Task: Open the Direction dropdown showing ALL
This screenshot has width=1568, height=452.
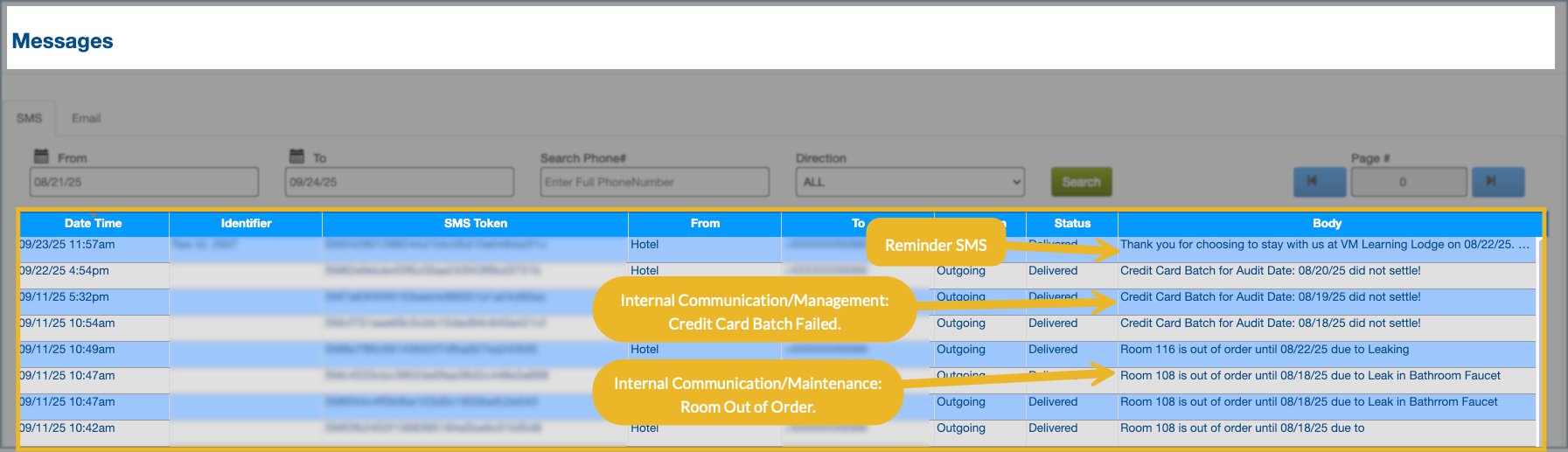Action: [x=909, y=182]
